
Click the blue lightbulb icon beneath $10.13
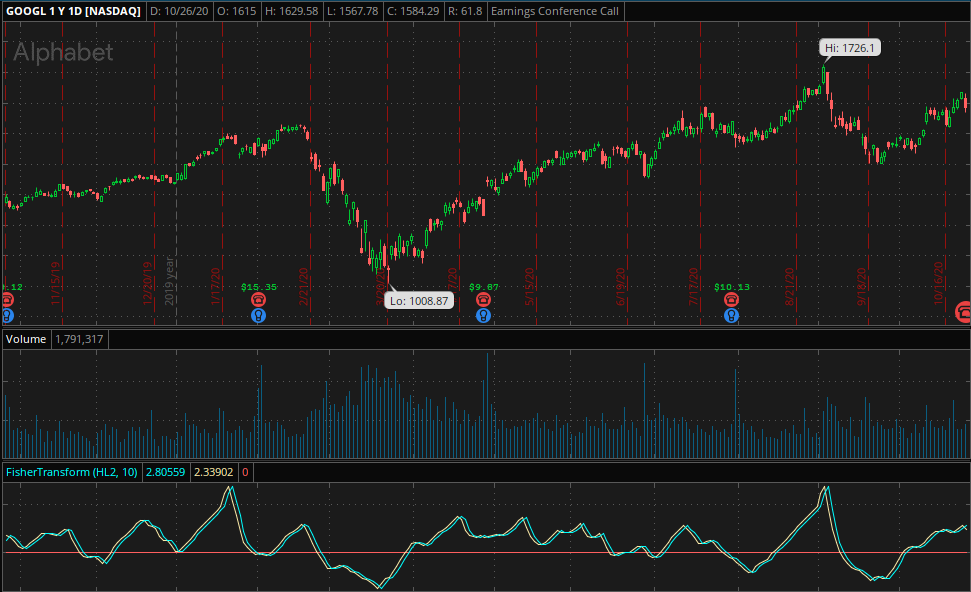[x=731, y=315]
